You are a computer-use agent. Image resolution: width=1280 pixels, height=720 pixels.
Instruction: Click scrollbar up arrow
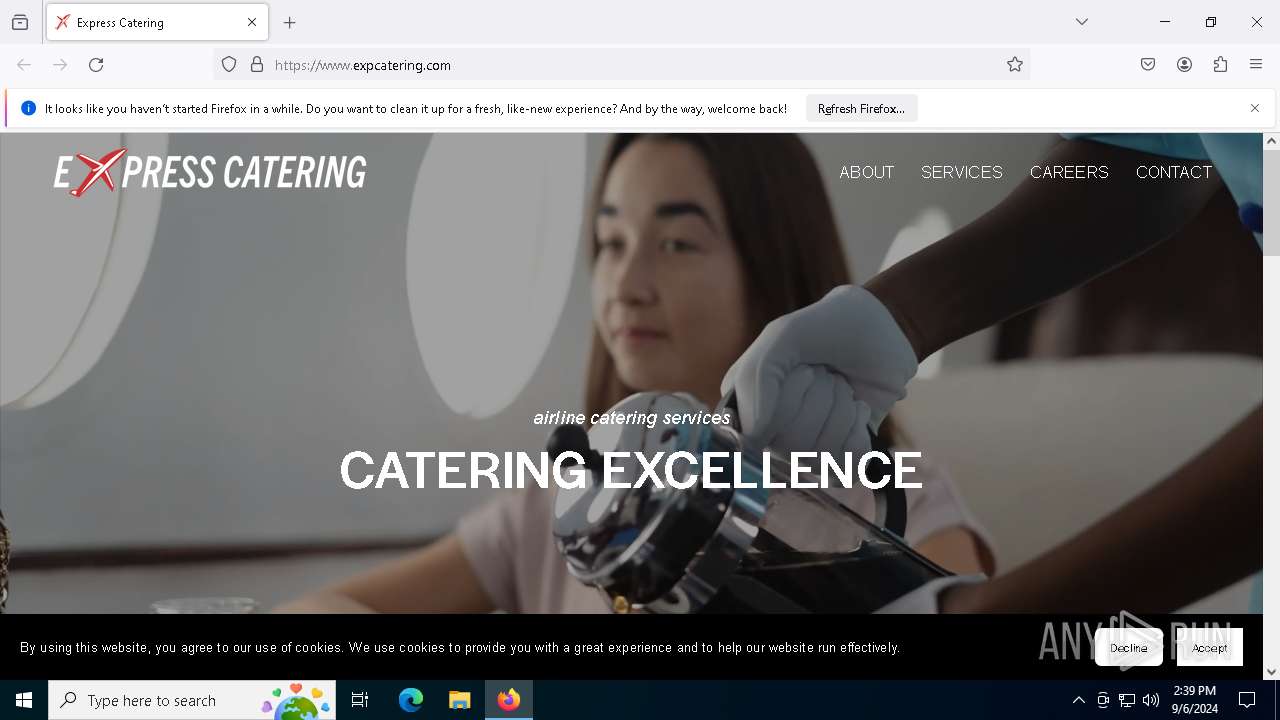(1271, 141)
